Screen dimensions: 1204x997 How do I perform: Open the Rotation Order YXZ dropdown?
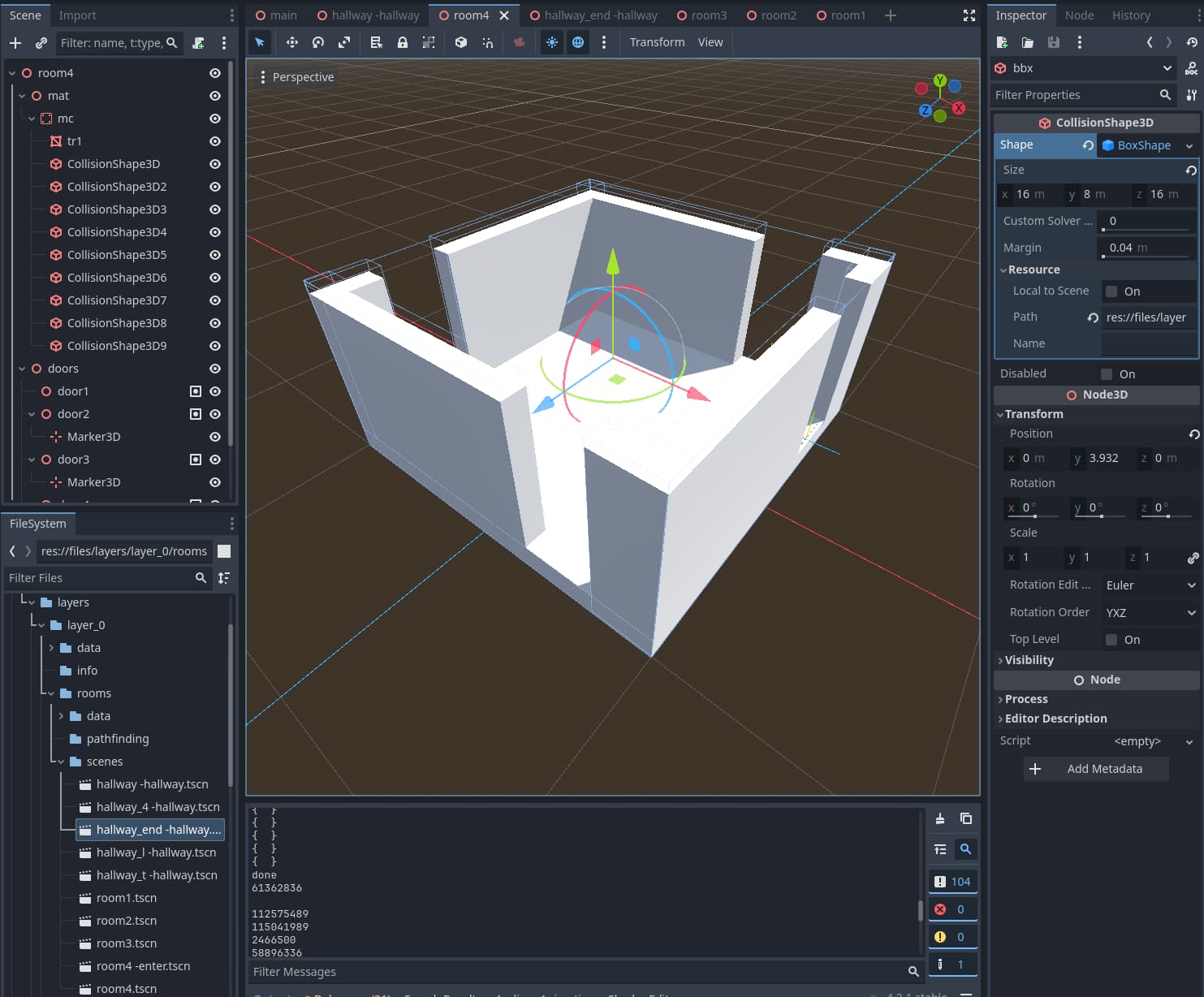1150,613
